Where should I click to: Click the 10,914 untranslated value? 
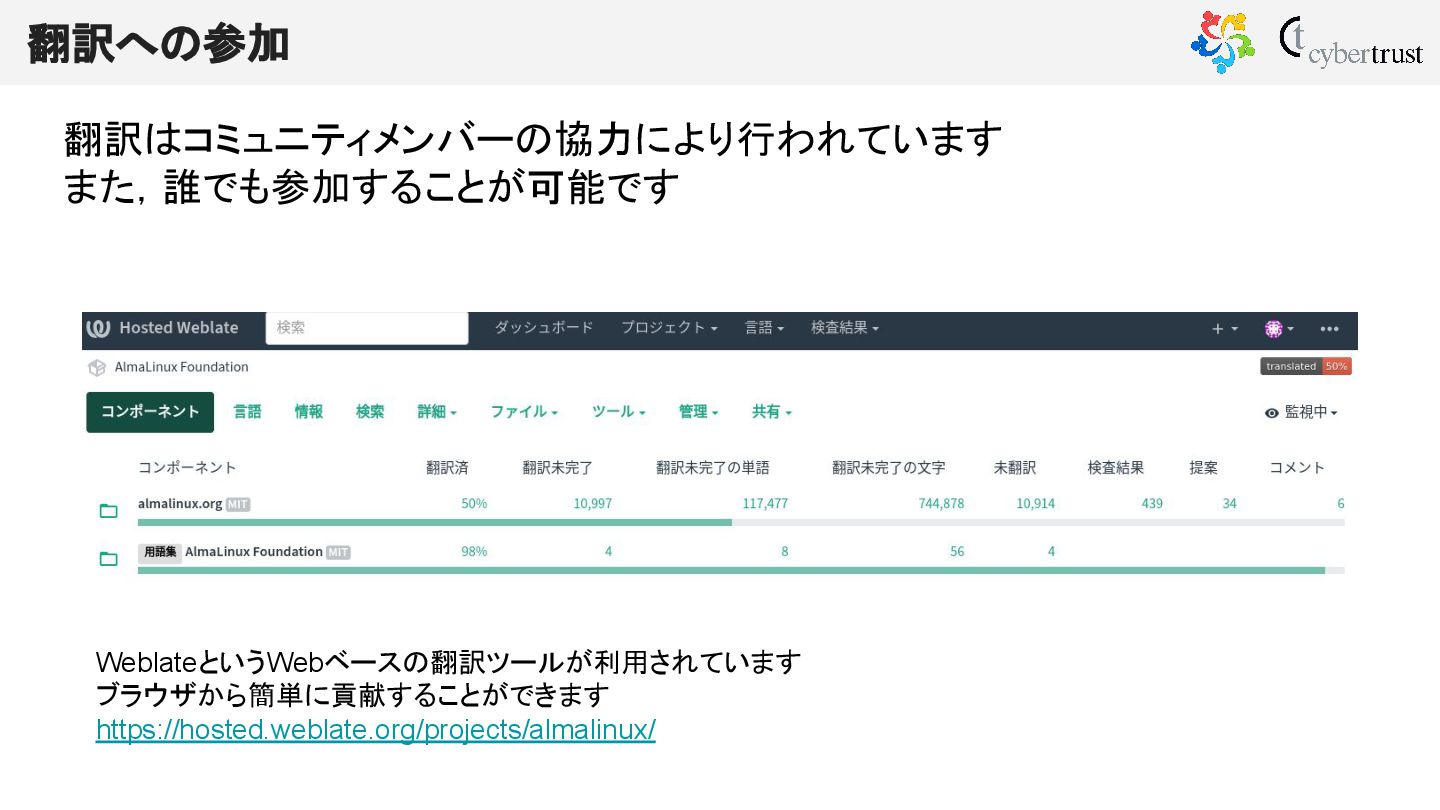(1036, 504)
